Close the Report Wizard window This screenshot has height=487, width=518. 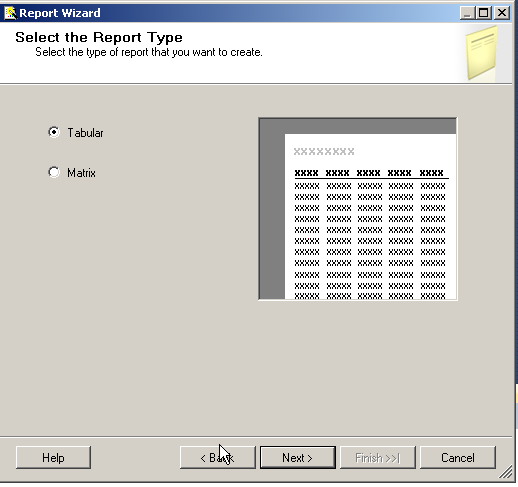pyautogui.click(x=502, y=13)
